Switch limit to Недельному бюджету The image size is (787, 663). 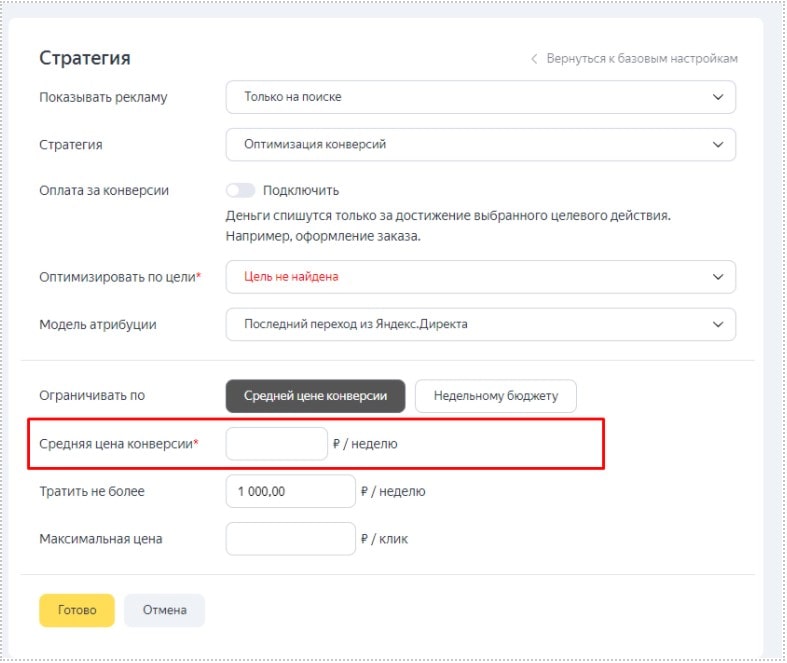[x=495, y=395]
